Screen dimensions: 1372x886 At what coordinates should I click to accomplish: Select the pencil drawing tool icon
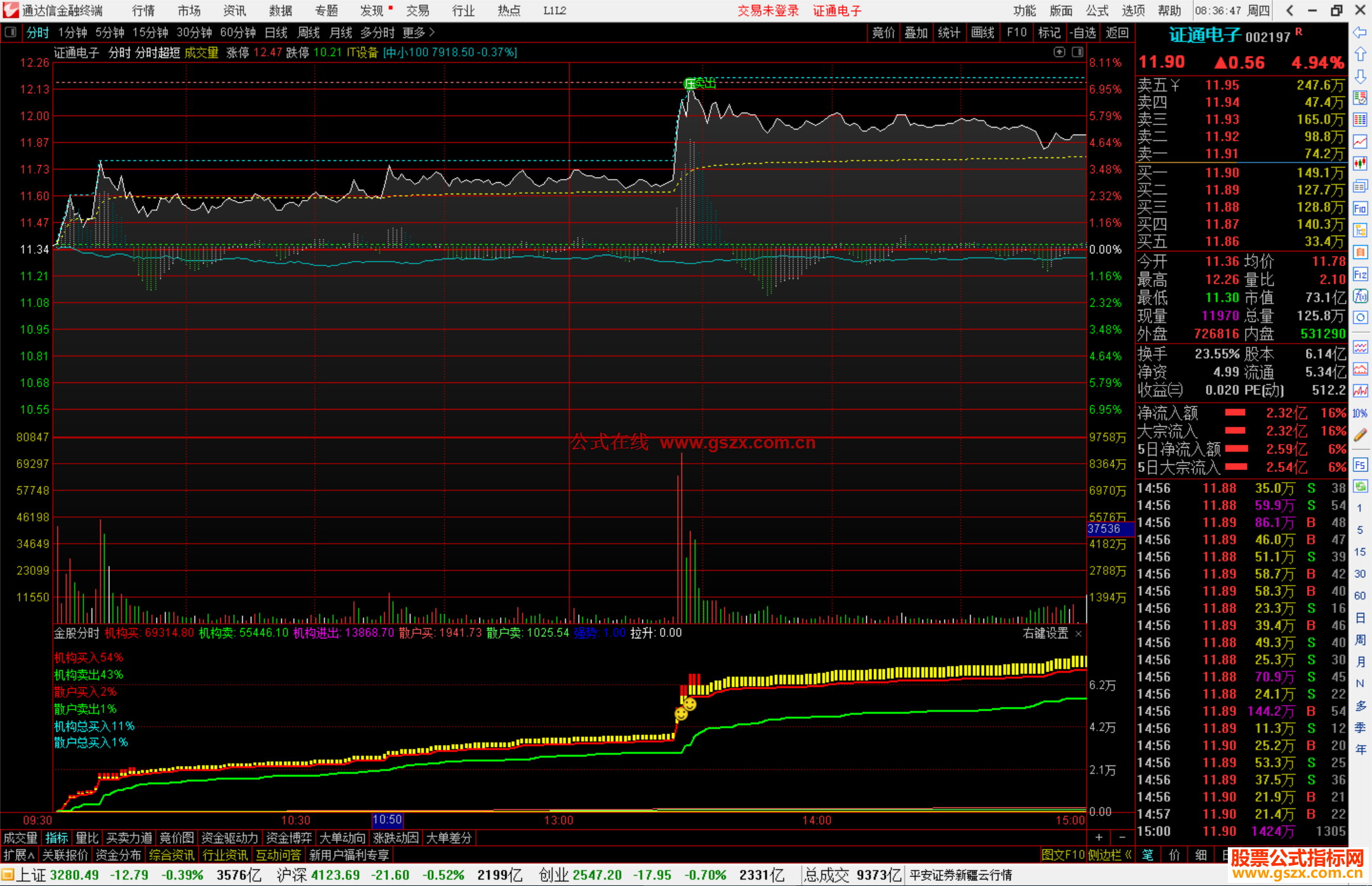click(x=1360, y=435)
